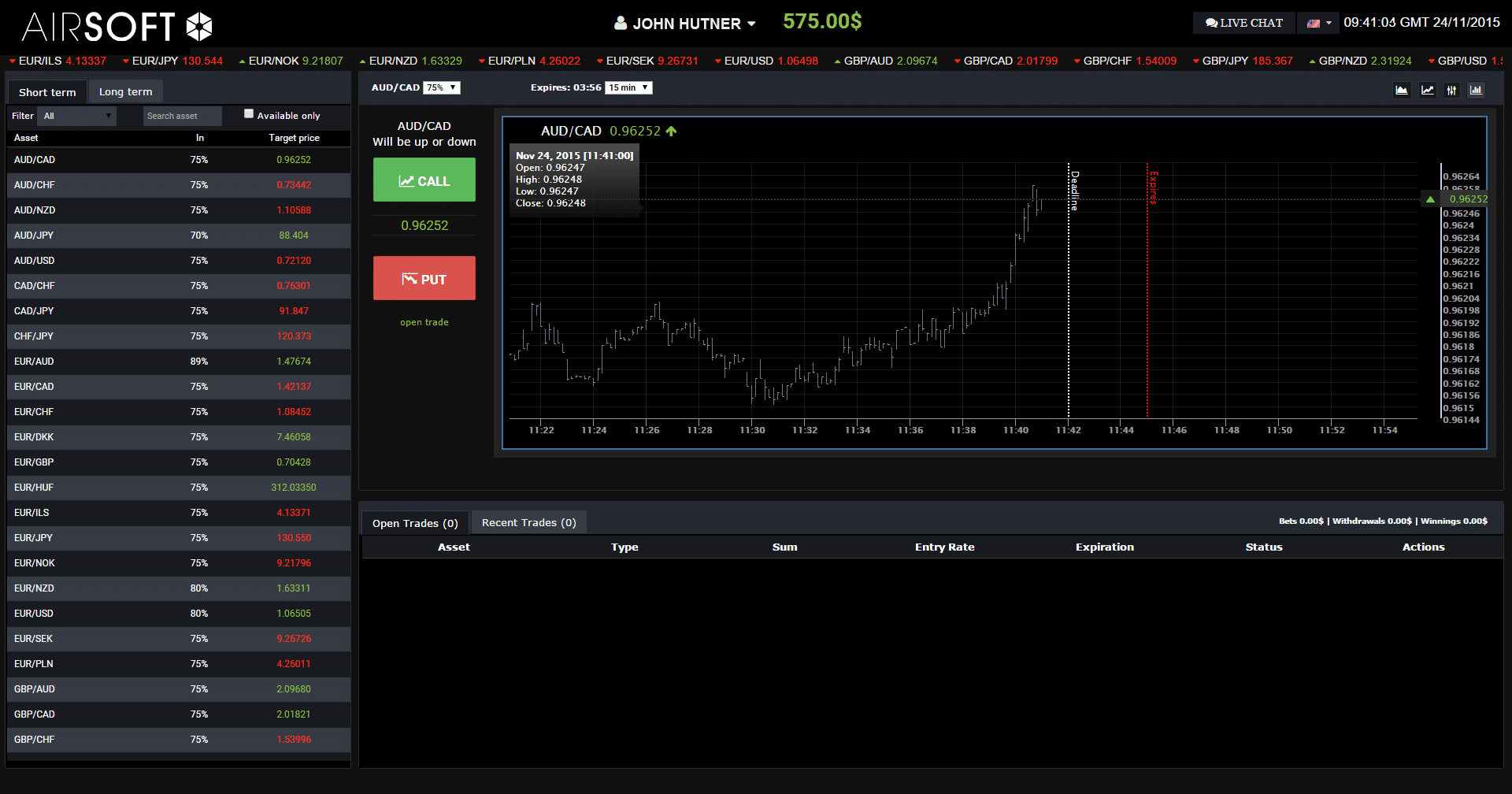Click the US flag language icon

click(x=1314, y=24)
